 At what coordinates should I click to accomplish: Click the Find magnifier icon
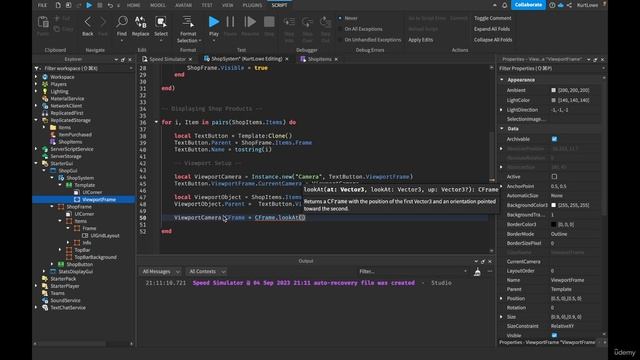click(x=122, y=22)
